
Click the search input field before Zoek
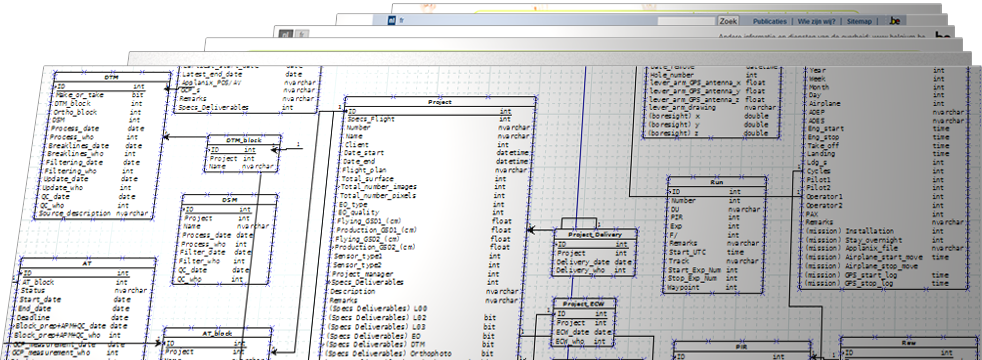(x=686, y=21)
